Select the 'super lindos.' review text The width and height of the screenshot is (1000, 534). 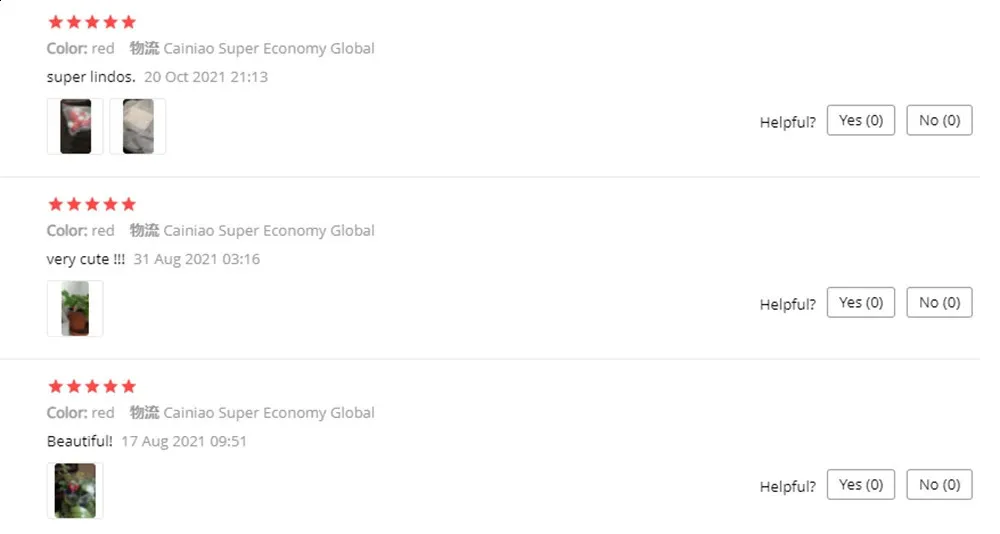91,77
